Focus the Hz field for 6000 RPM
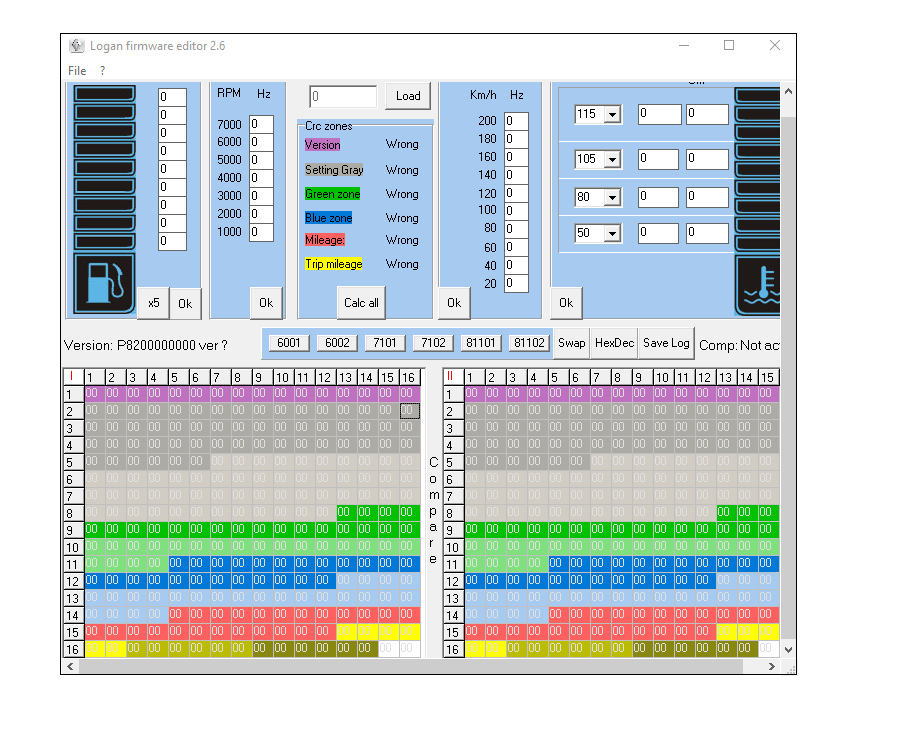Screen dimensions: 900x734 point(261,142)
